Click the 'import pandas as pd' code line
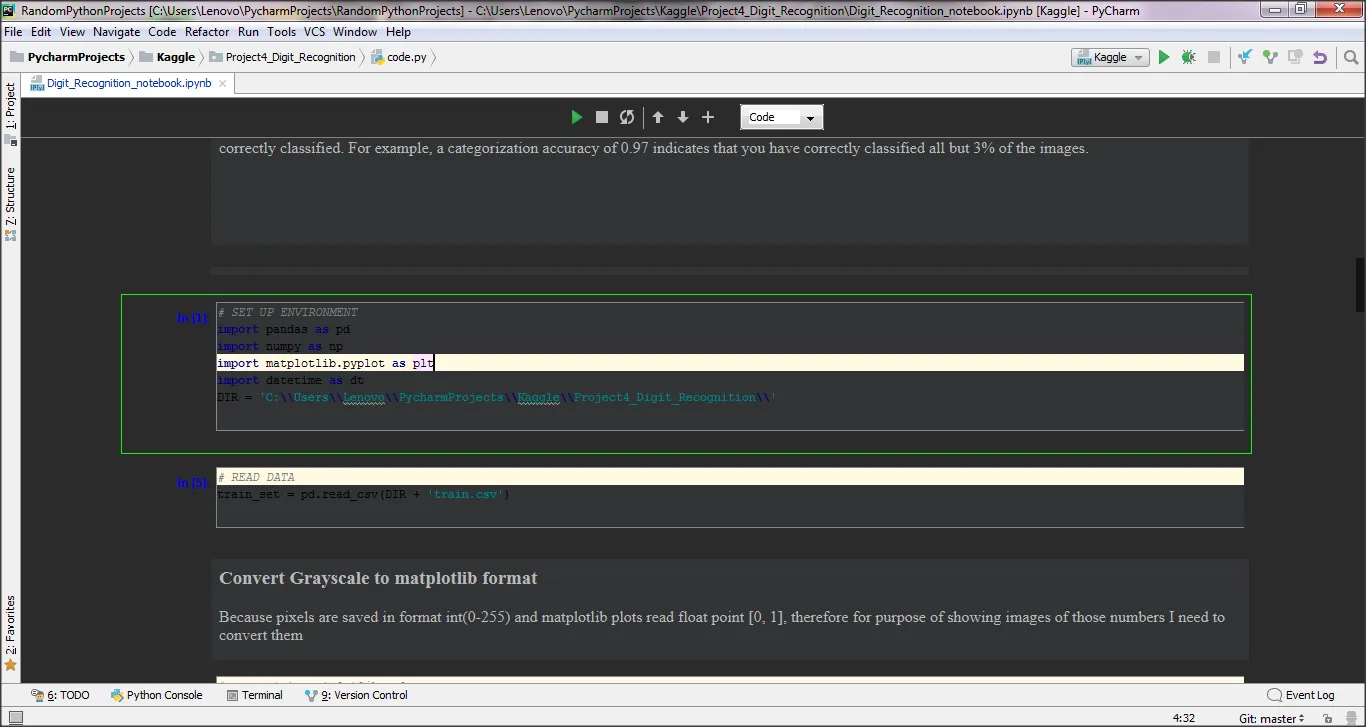The image size is (1366, 727). pyautogui.click(x=284, y=329)
